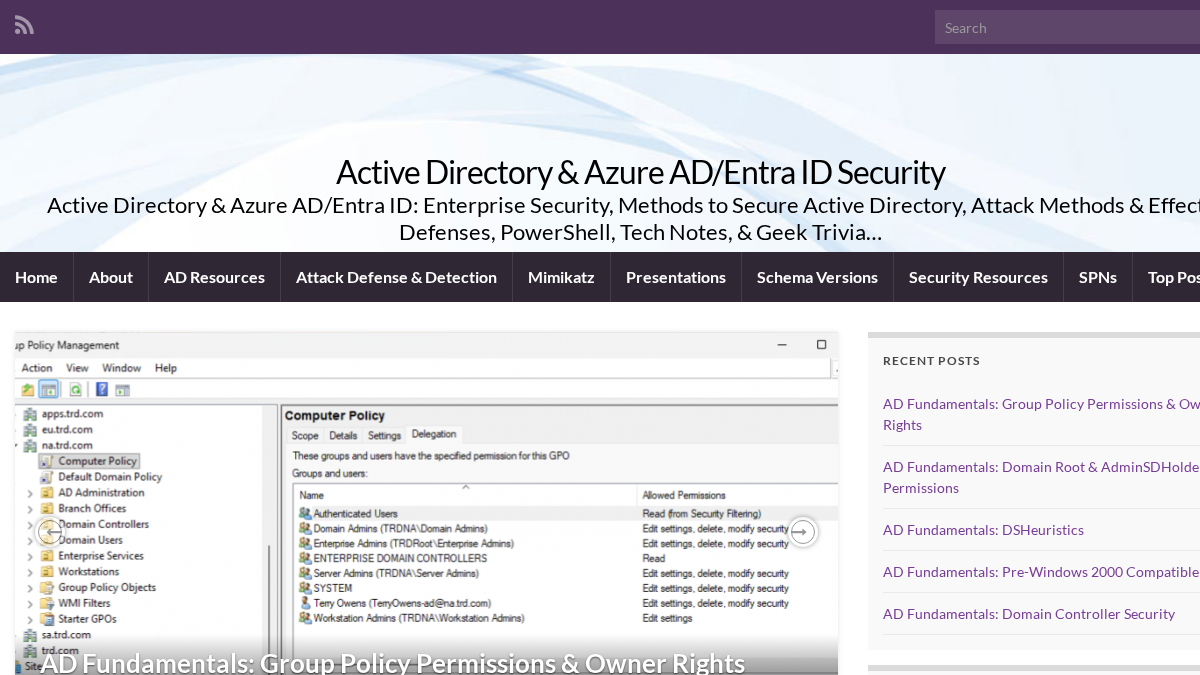Image resolution: width=1200 pixels, height=675 pixels.
Task: Open the About menu item
Action: pyautogui.click(x=111, y=277)
